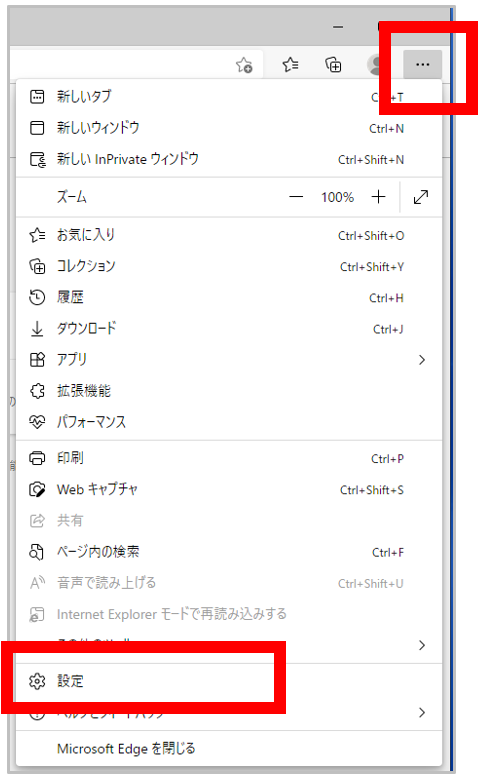Select 新しいタブ menu item
This screenshot has width=484, height=780.
tap(229, 97)
